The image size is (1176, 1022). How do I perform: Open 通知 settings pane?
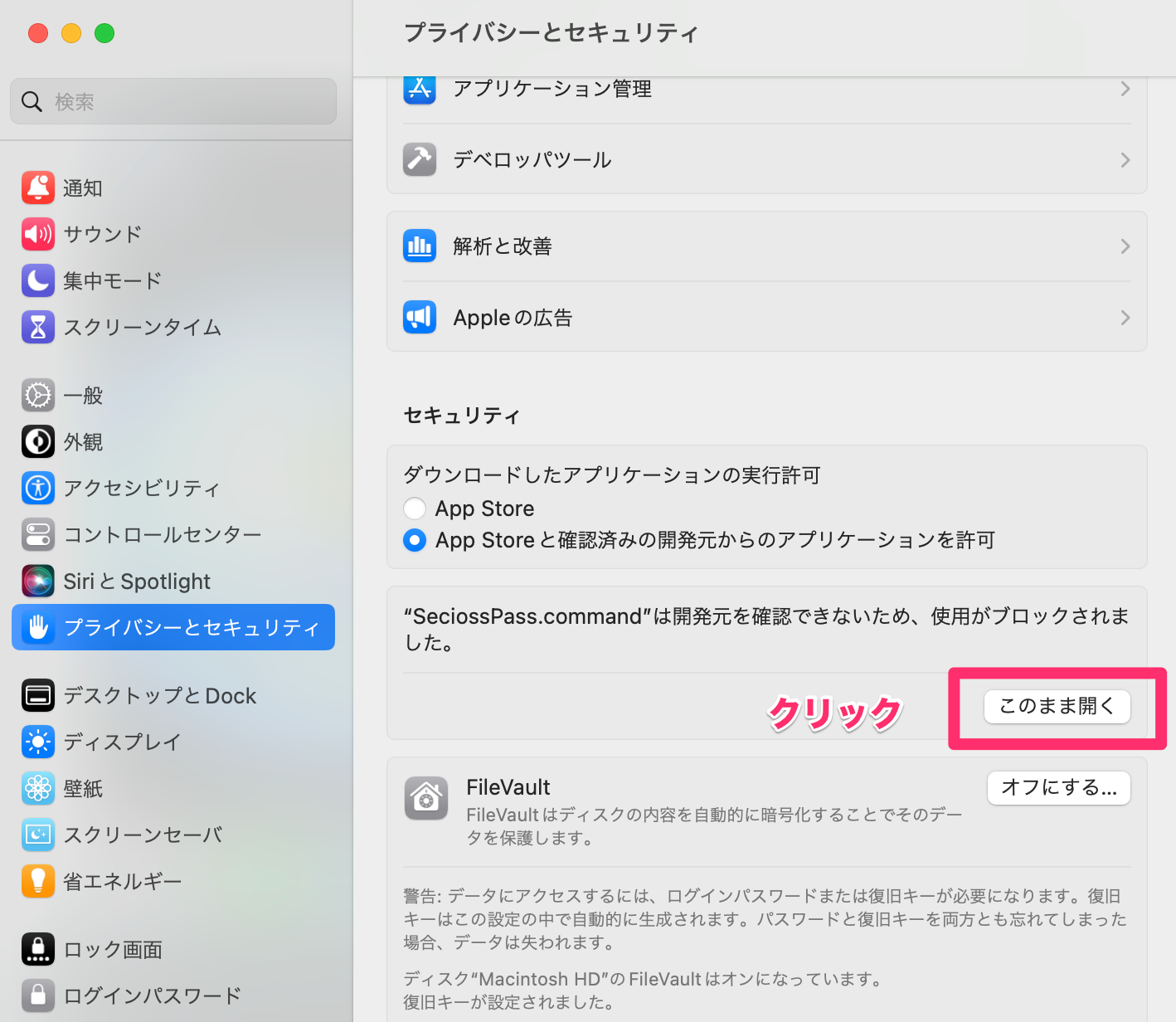pos(173,188)
